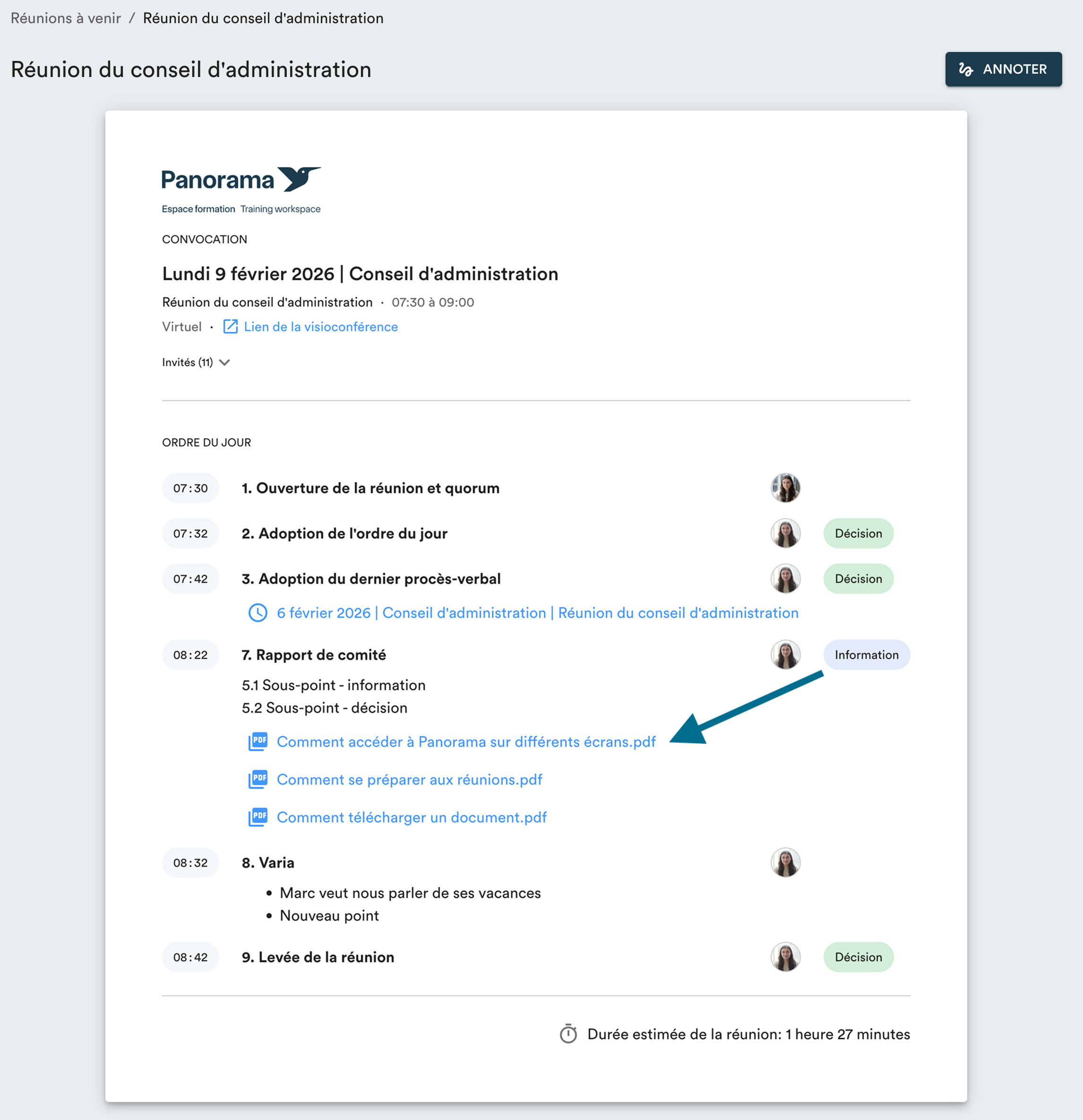Click the clock icon next to 6 février link
1083x1120 pixels.
click(x=258, y=613)
